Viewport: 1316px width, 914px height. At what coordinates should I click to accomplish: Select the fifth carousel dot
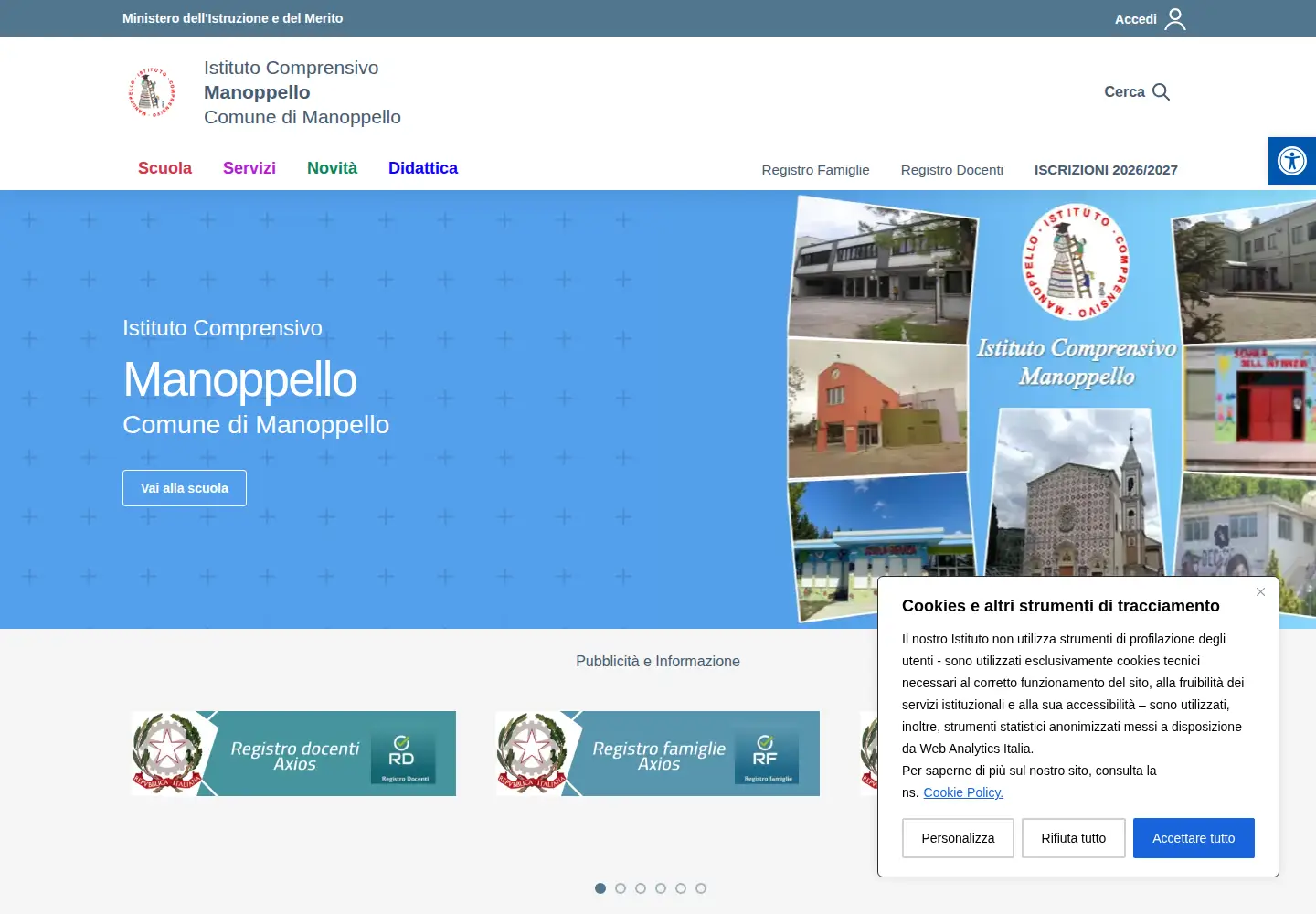(681, 888)
